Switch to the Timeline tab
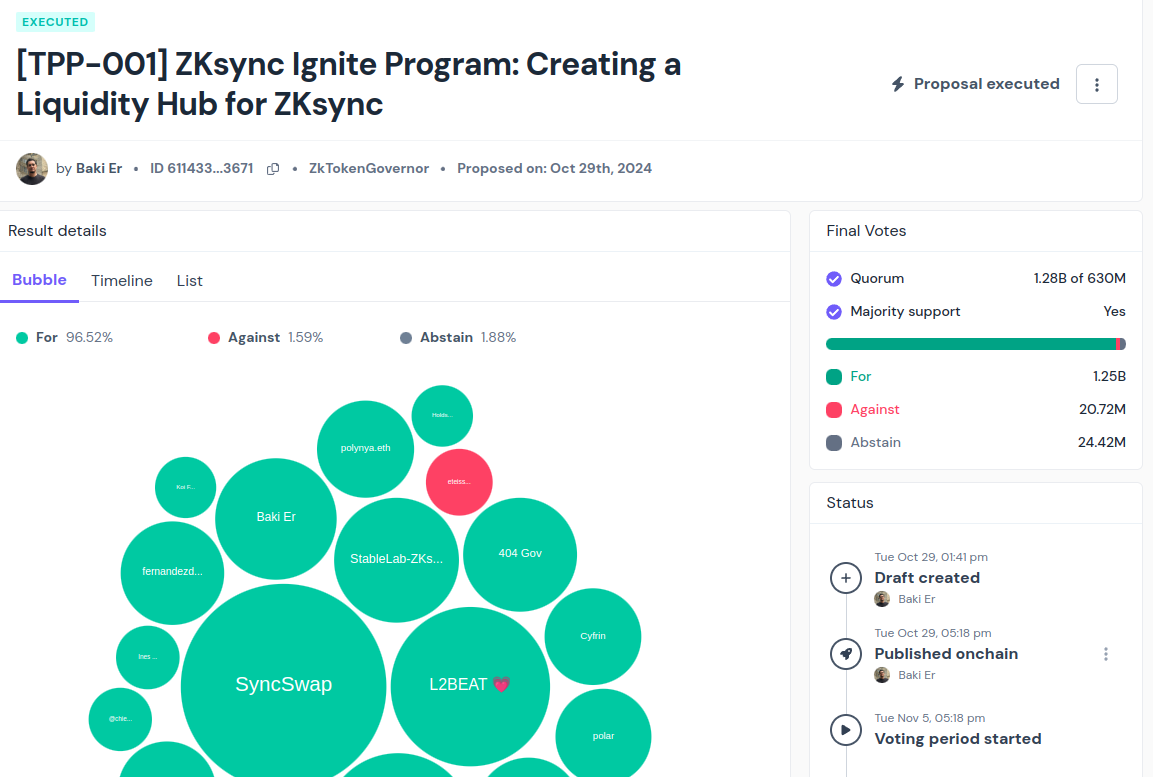The image size is (1153, 777). (x=122, y=281)
